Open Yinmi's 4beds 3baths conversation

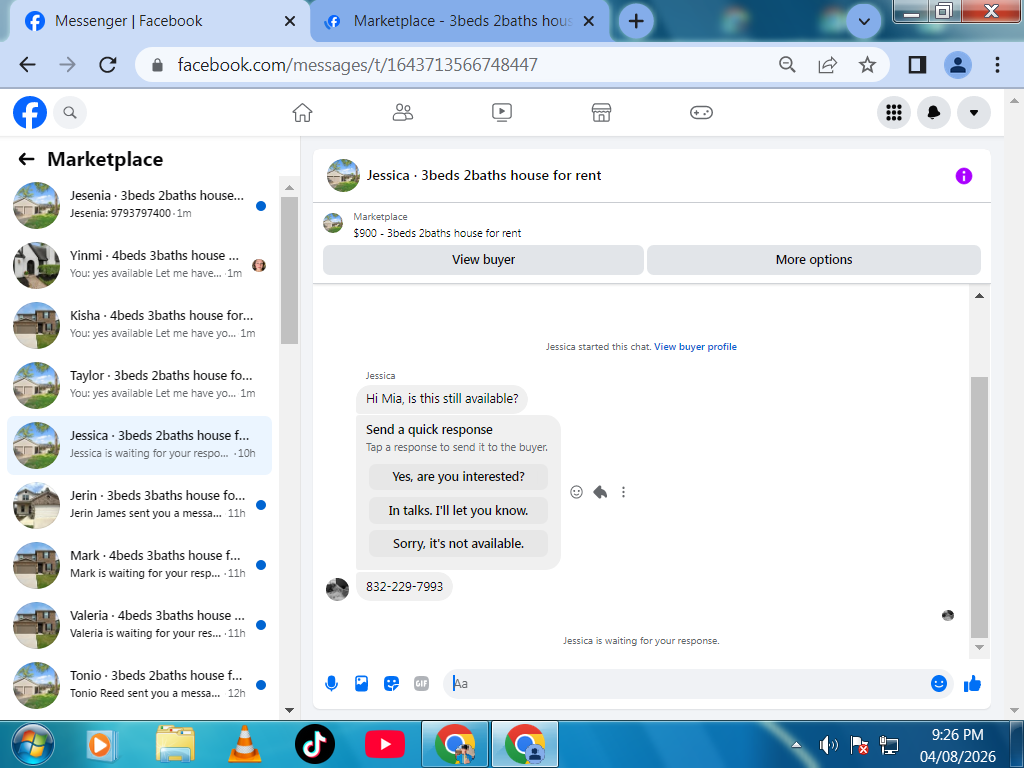click(139, 265)
